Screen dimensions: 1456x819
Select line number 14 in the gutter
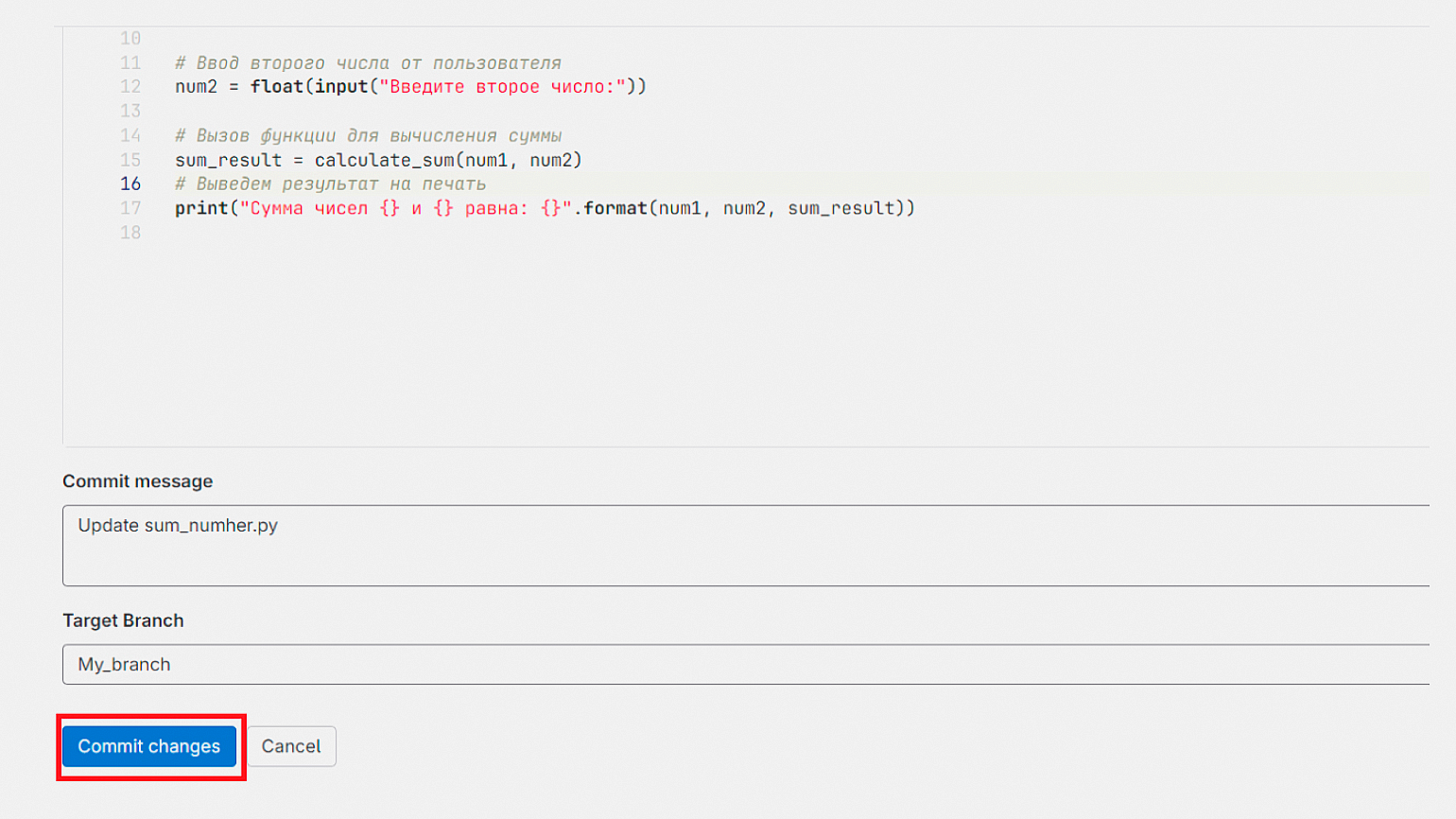click(x=130, y=135)
